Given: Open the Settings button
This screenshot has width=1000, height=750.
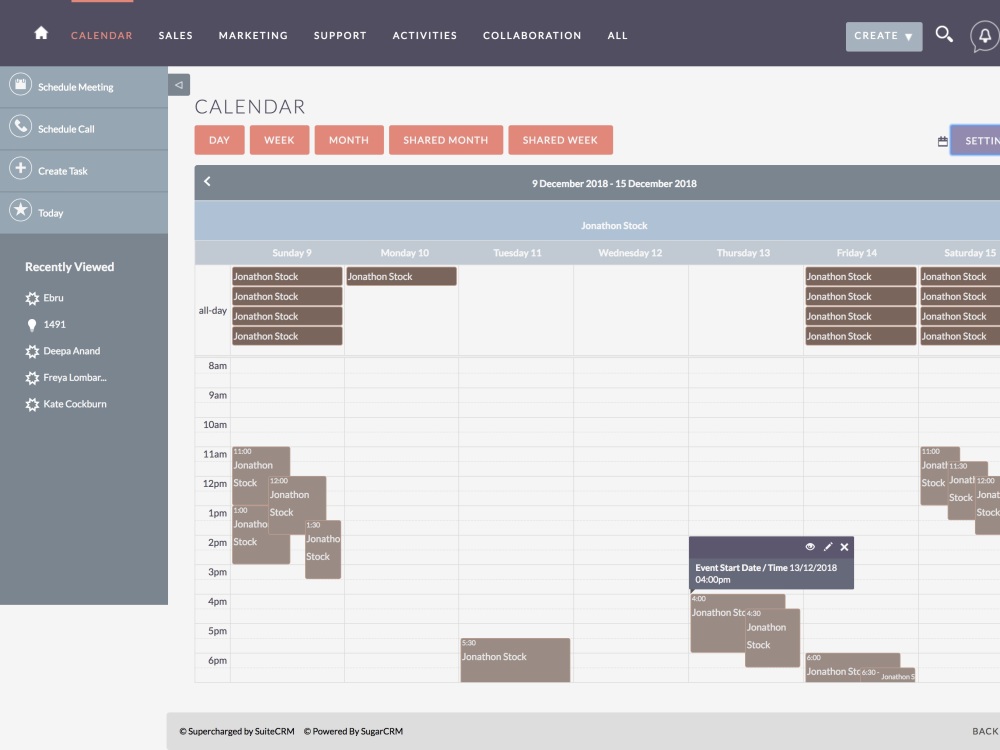Looking at the screenshot, I should [x=975, y=140].
